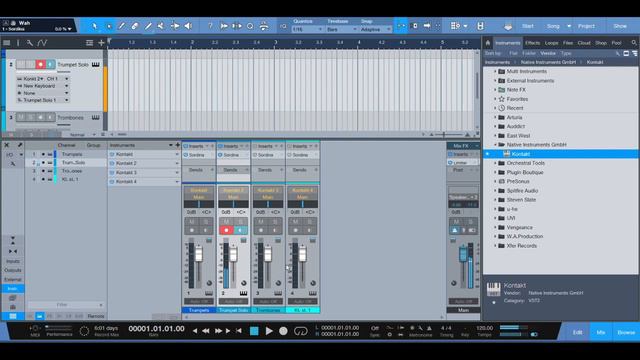Screen dimensions: 640x360
Task: Show automation curve icon
Action: pyautogui.click(x=42, y=42)
